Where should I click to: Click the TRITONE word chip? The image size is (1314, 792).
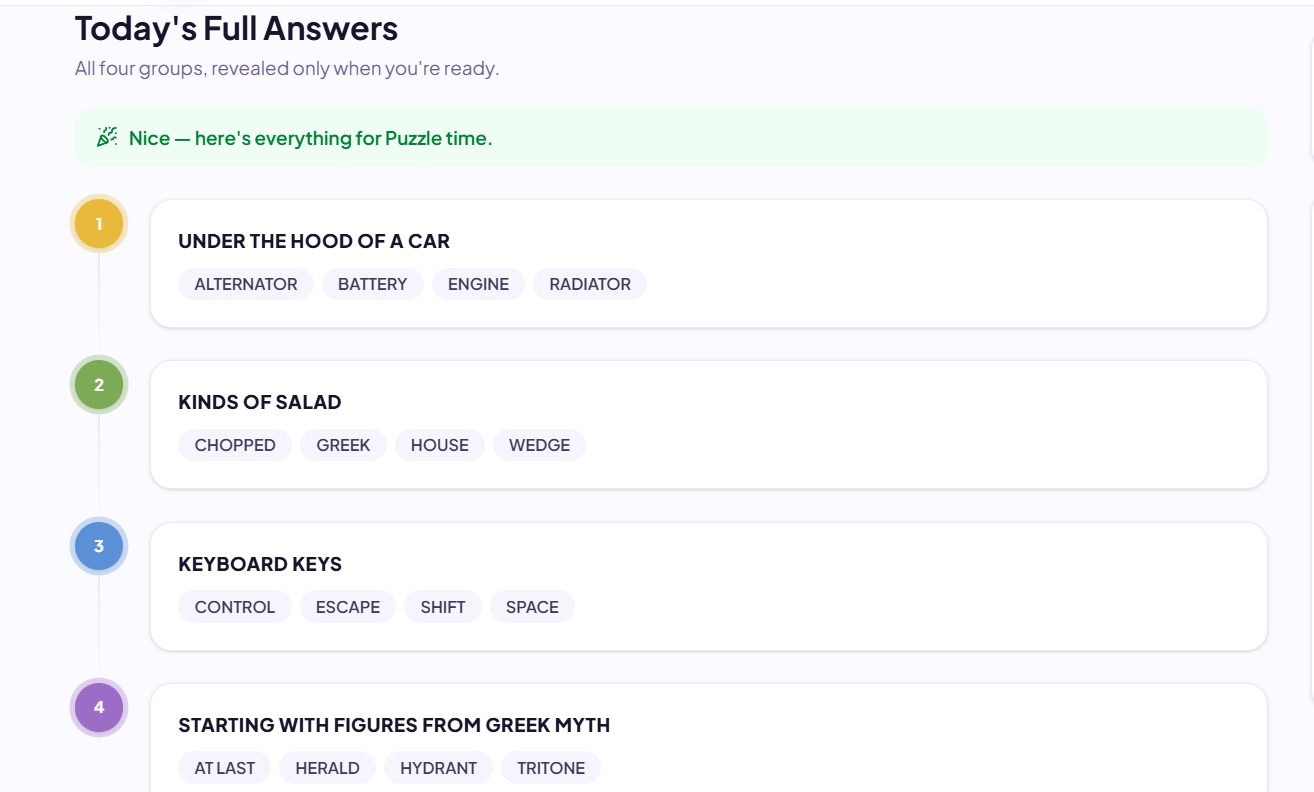pyautogui.click(x=551, y=768)
